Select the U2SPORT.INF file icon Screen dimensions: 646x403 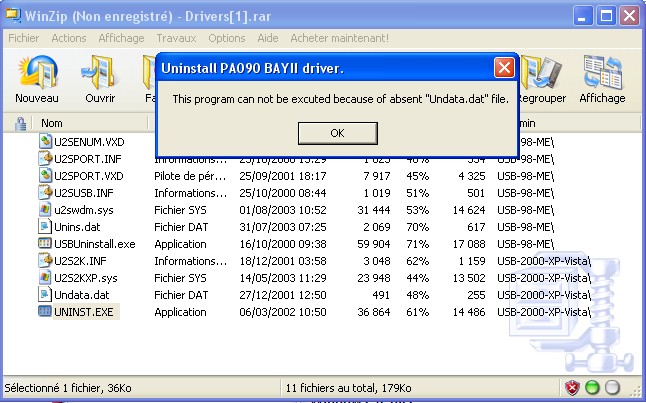coord(45,159)
